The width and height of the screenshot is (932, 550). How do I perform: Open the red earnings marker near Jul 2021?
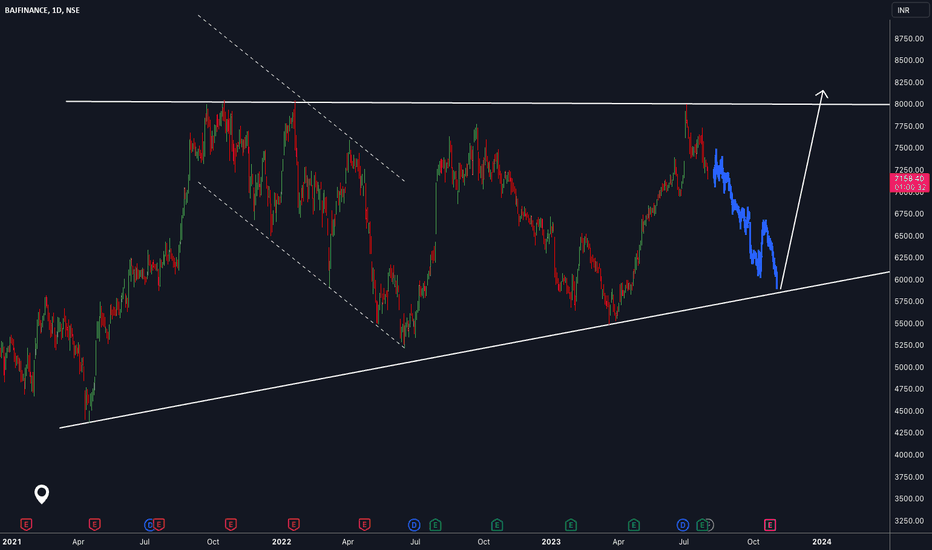coord(159,524)
